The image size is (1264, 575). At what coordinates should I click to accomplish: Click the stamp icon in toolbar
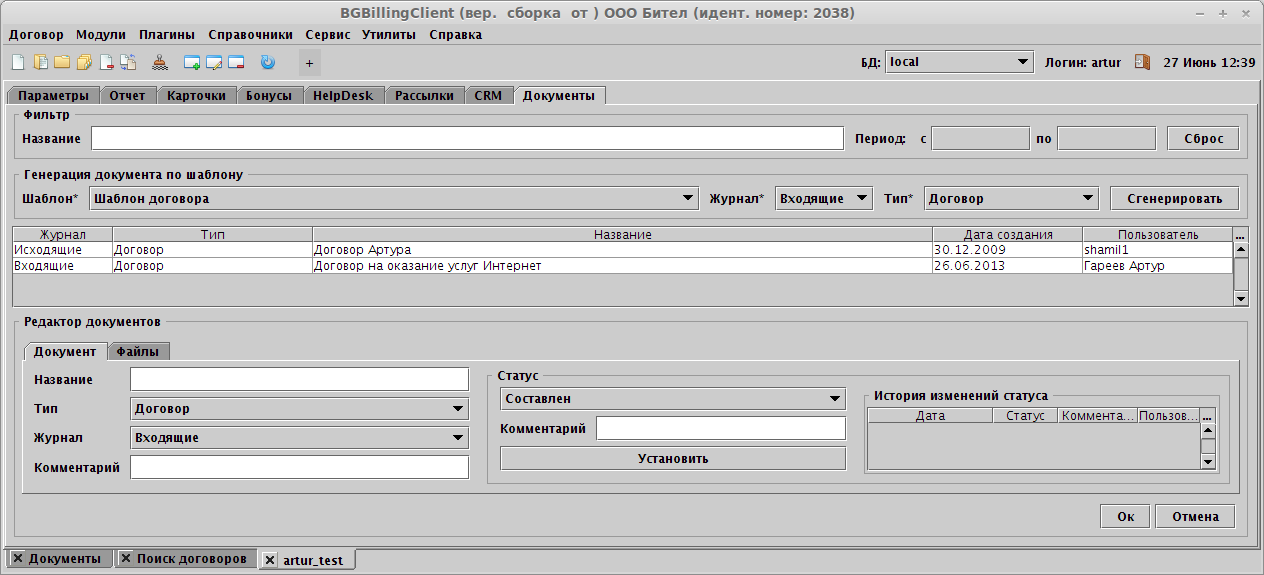click(x=160, y=62)
